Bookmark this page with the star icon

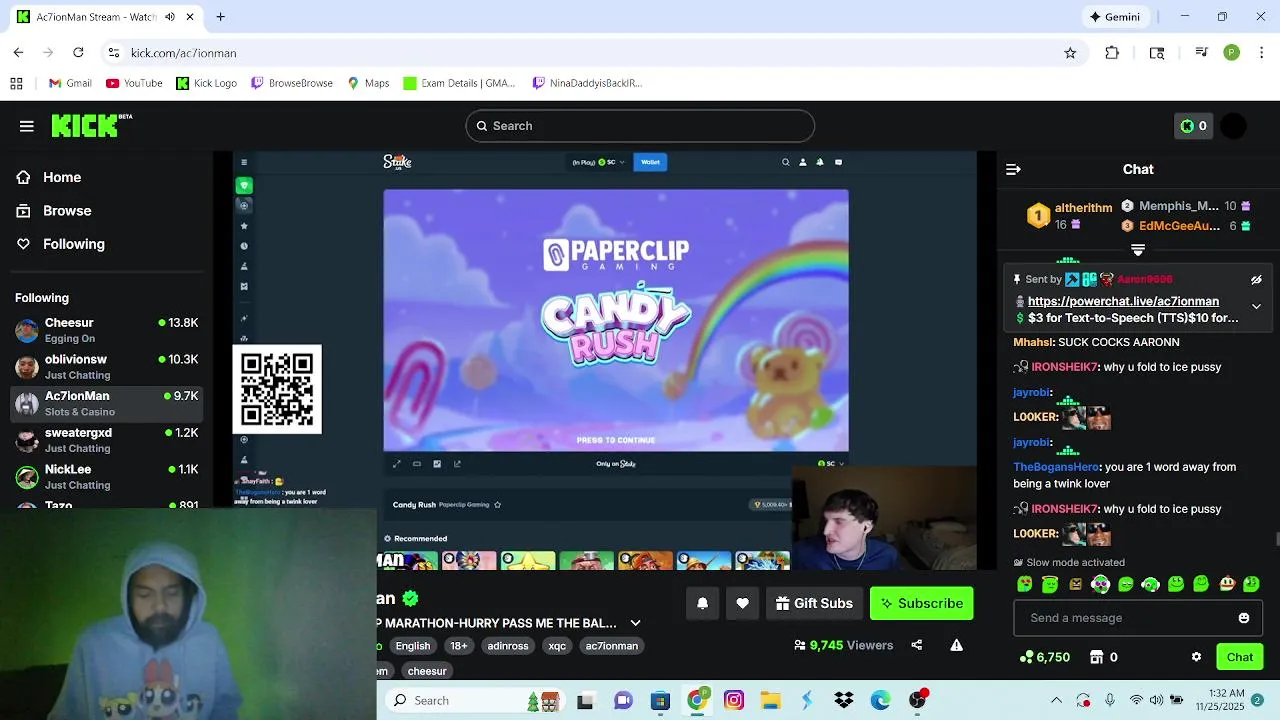coord(1070,53)
